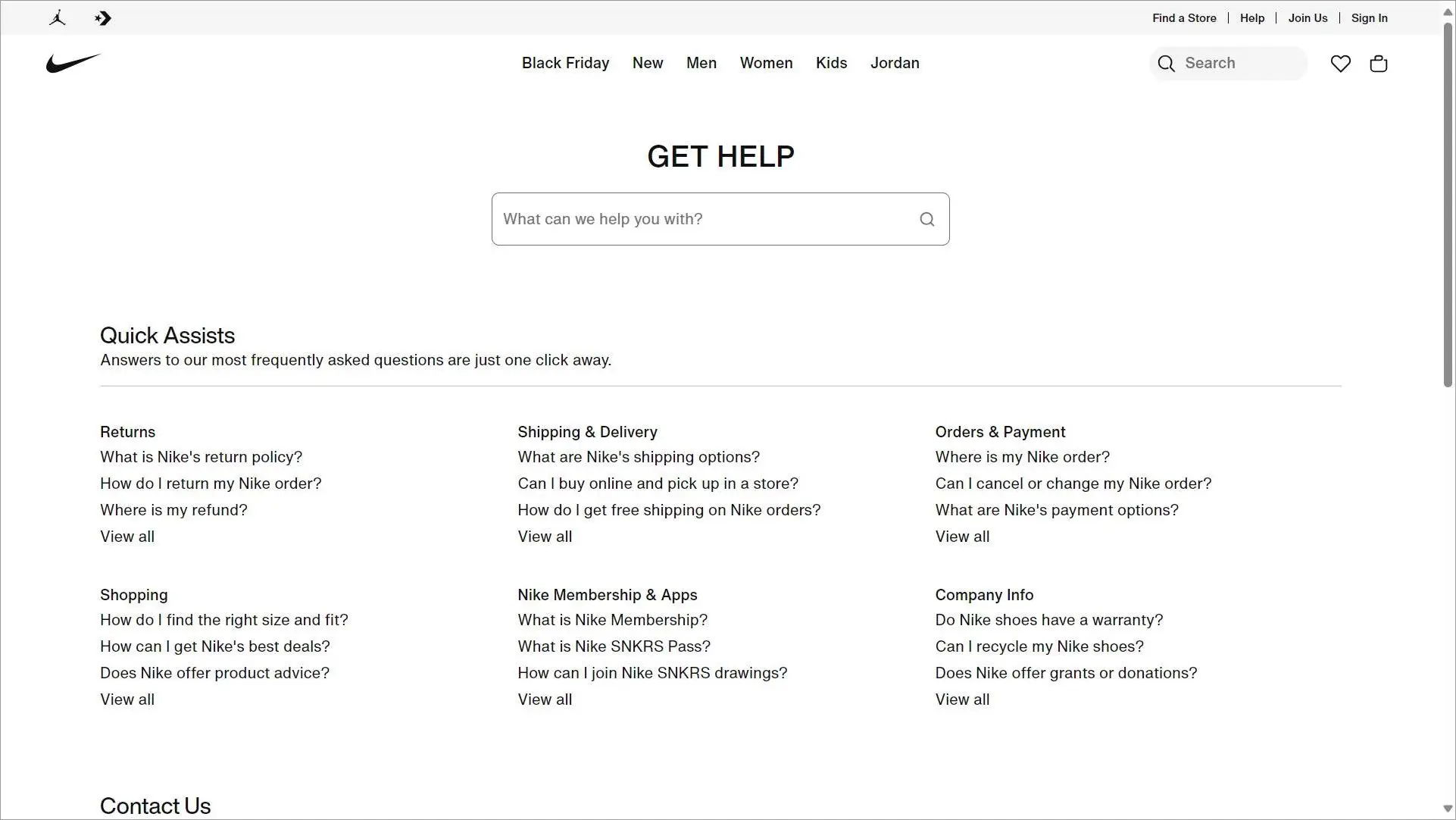Click the Orders & Payment heading
The image size is (1456, 820).
click(x=1000, y=432)
